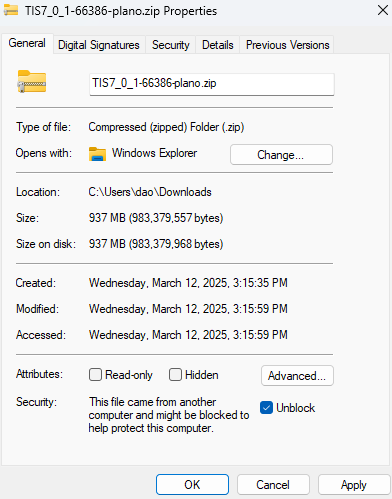This screenshot has height=499, width=392.
Task: Open Advanced attributes settings
Action: pyautogui.click(x=297, y=376)
